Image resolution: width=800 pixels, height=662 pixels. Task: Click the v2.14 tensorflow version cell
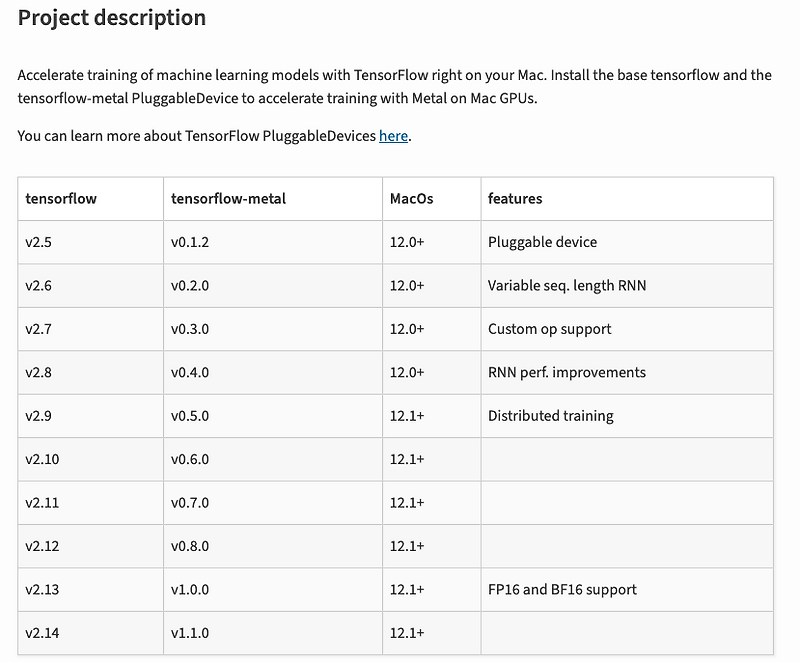point(42,633)
